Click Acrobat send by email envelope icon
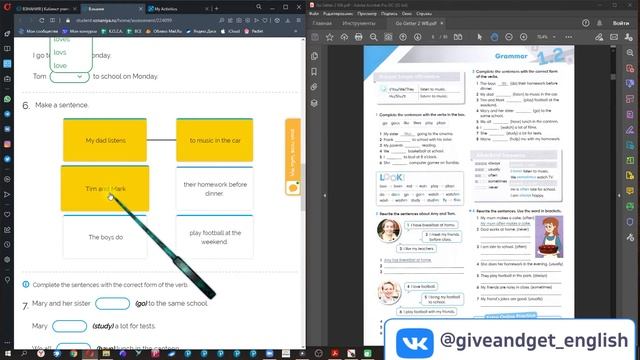640x360 pixels. pyautogui.click(x=614, y=37)
